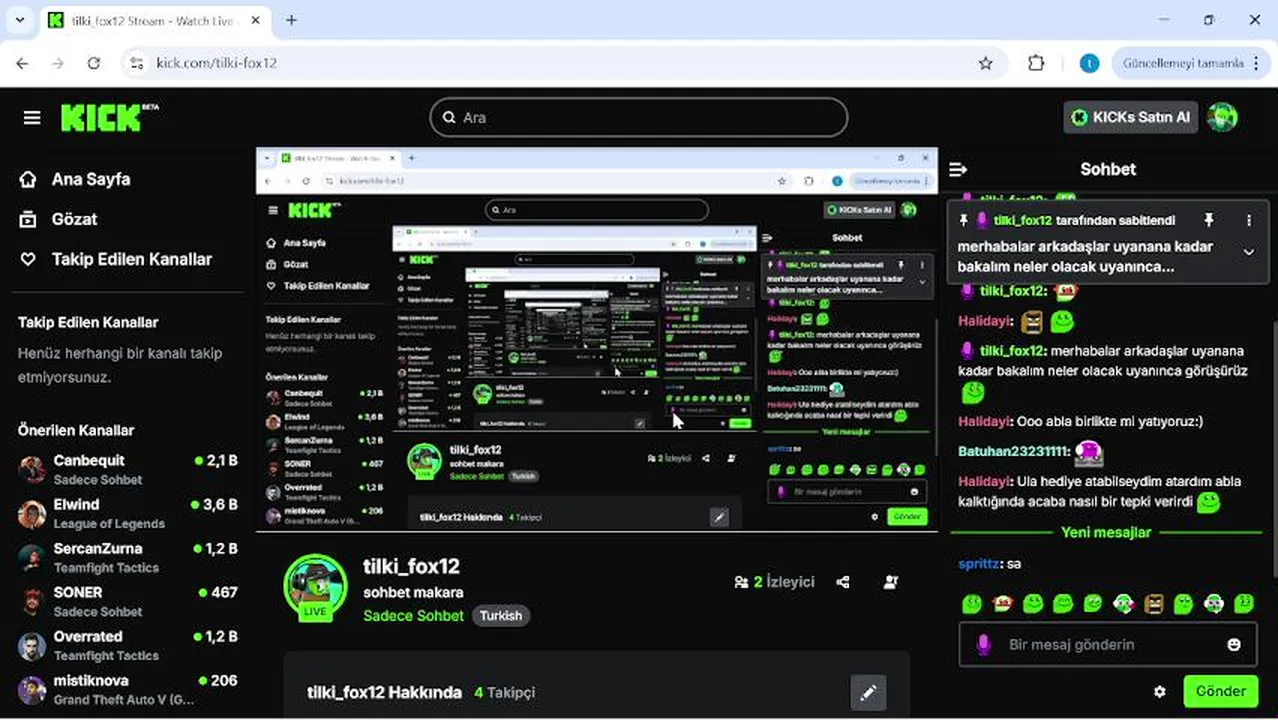Close the tilki_fox12 Stream tab
Image resolution: width=1278 pixels, height=720 pixels.
(x=255, y=20)
